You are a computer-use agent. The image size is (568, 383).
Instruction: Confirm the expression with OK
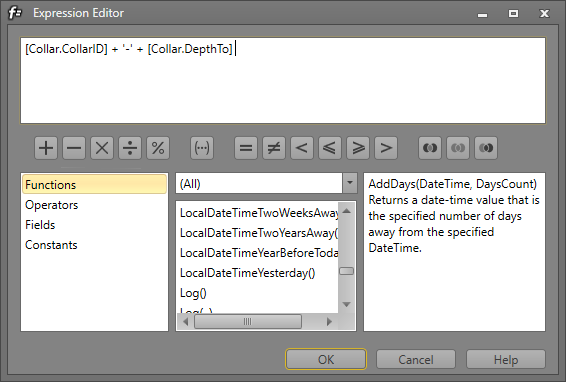tap(326, 359)
